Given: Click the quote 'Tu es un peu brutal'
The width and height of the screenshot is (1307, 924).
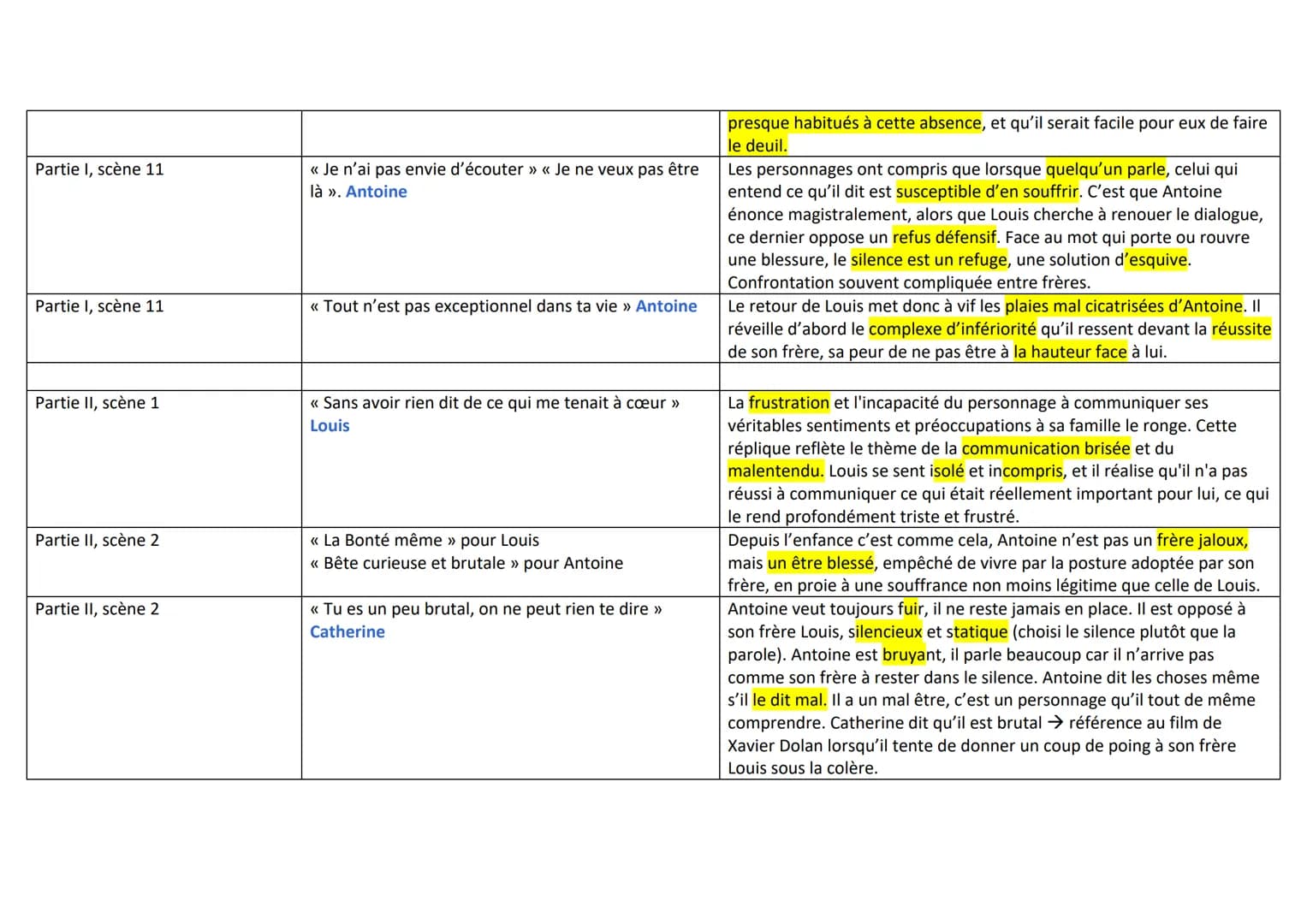Looking at the screenshot, I should point(486,609).
